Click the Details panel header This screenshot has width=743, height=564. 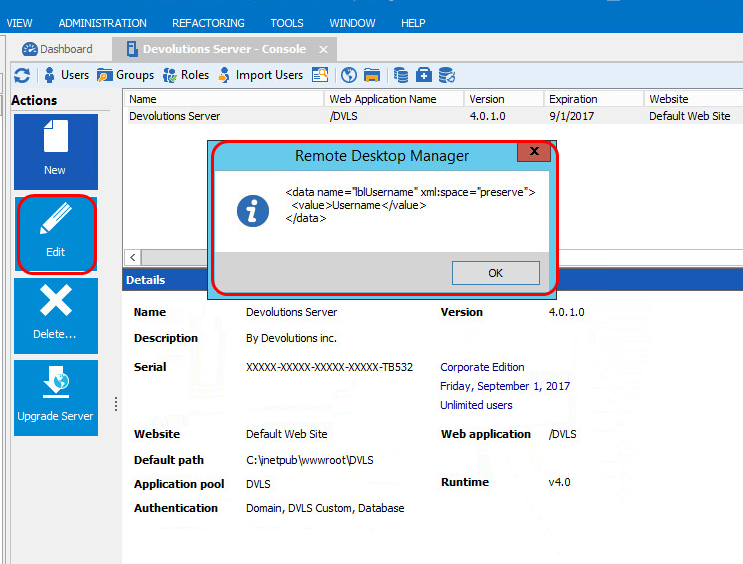pos(433,280)
